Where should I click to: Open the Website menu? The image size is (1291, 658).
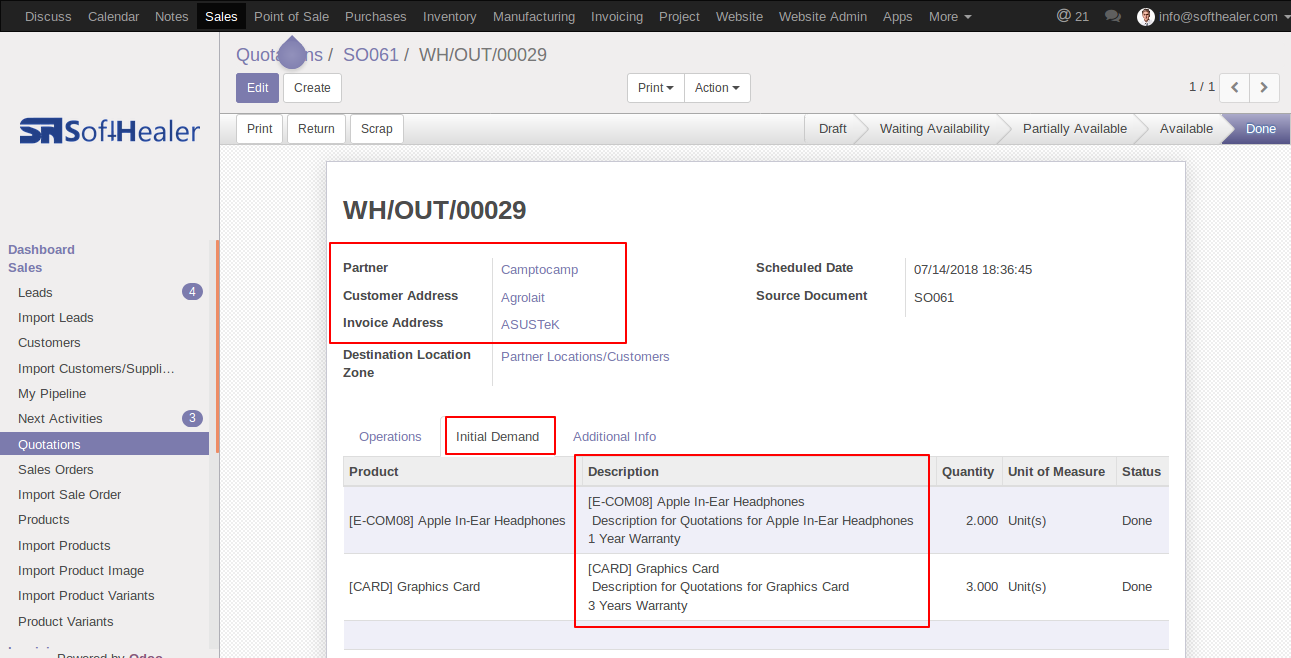click(x=740, y=16)
